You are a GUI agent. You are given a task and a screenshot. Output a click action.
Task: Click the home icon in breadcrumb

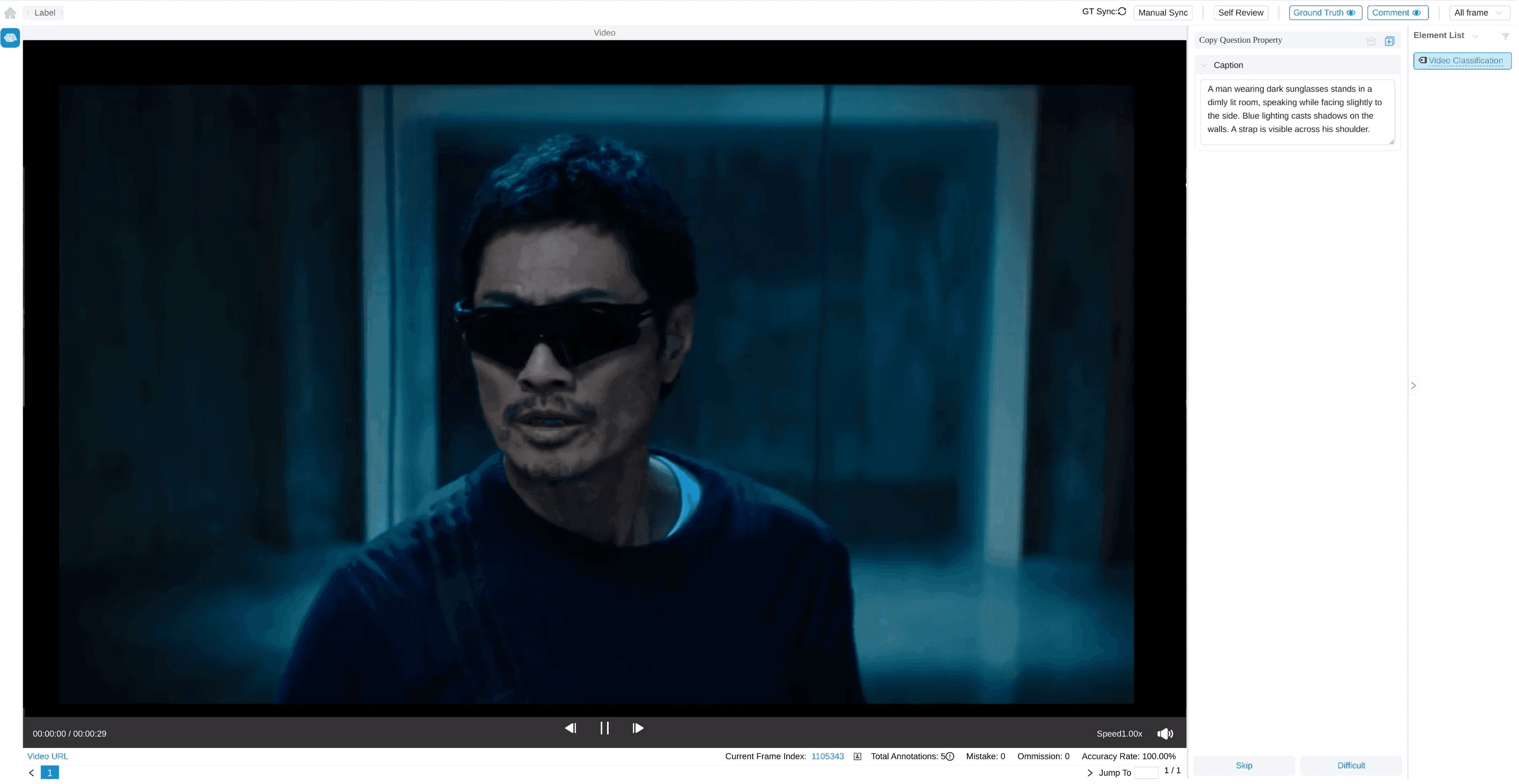coord(10,12)
